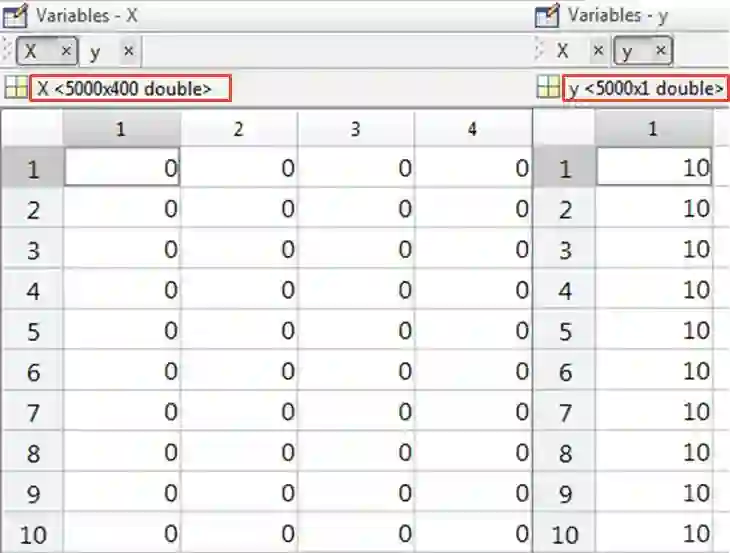The width and height of the screenshot is (730, 553).
Task: Click the Variables - X panel icon
Action: tap(15, 15)
